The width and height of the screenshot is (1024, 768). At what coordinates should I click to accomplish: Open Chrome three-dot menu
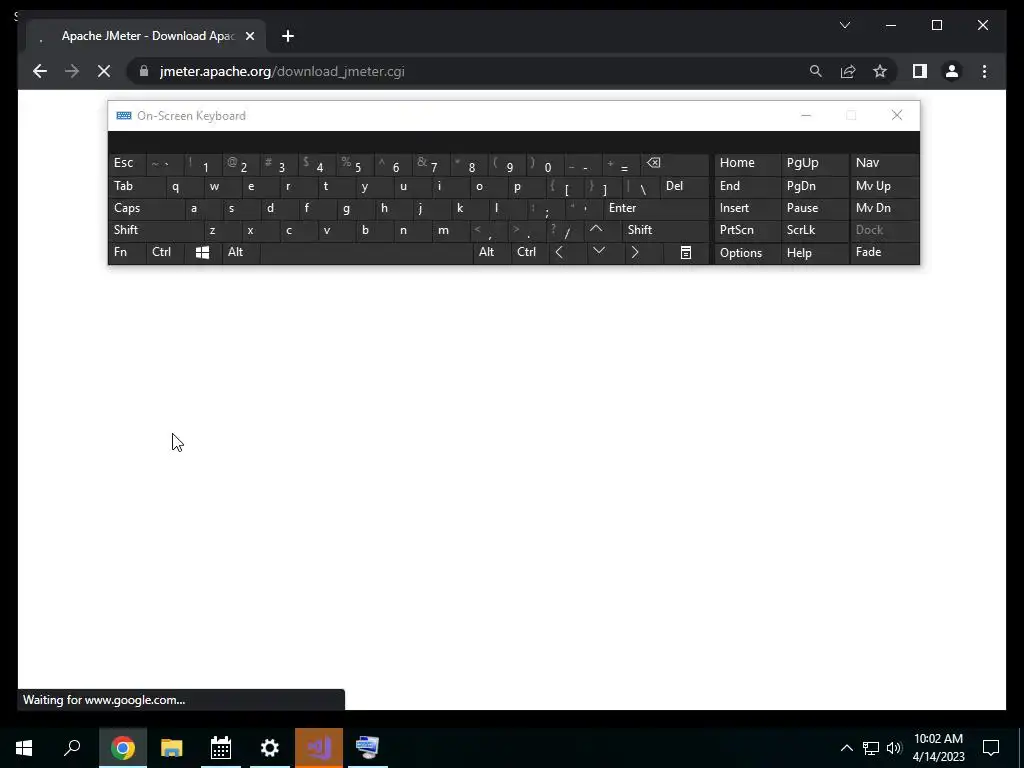984,71
